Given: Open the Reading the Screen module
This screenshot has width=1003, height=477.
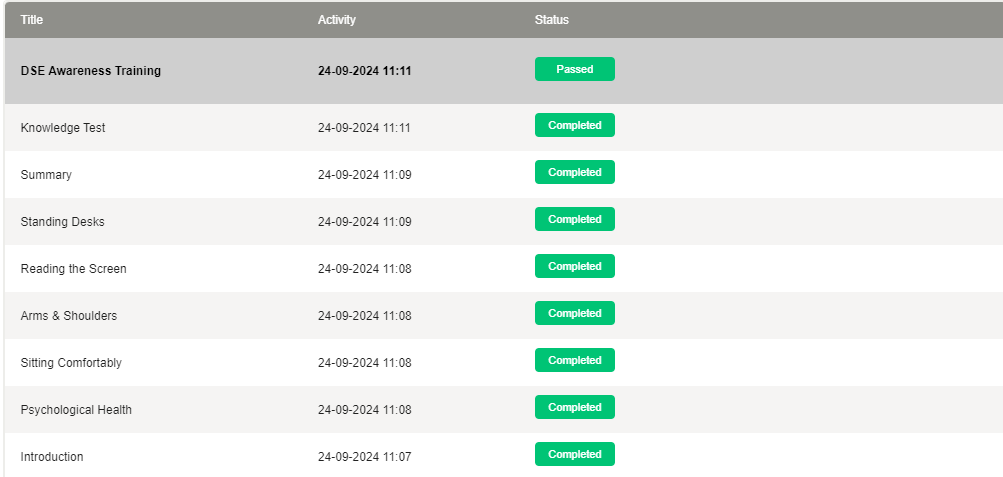Looking at the screenshot, I should pos(73,269).
